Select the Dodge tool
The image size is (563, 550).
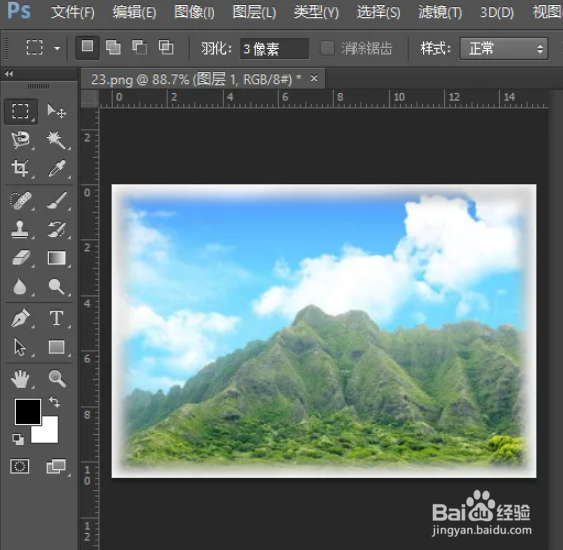(x=57, y=286)
